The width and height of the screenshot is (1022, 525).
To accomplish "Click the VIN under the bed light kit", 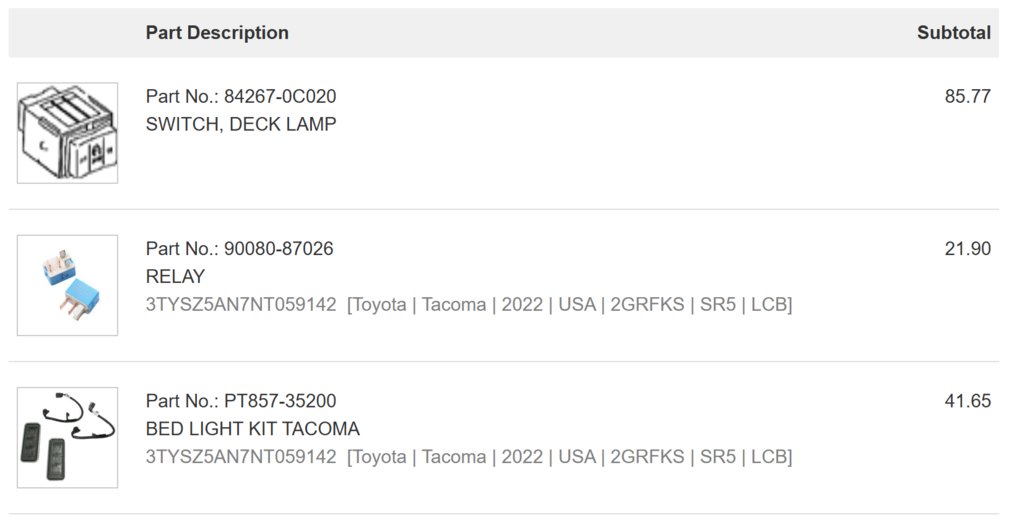I will tap(241, 457).
